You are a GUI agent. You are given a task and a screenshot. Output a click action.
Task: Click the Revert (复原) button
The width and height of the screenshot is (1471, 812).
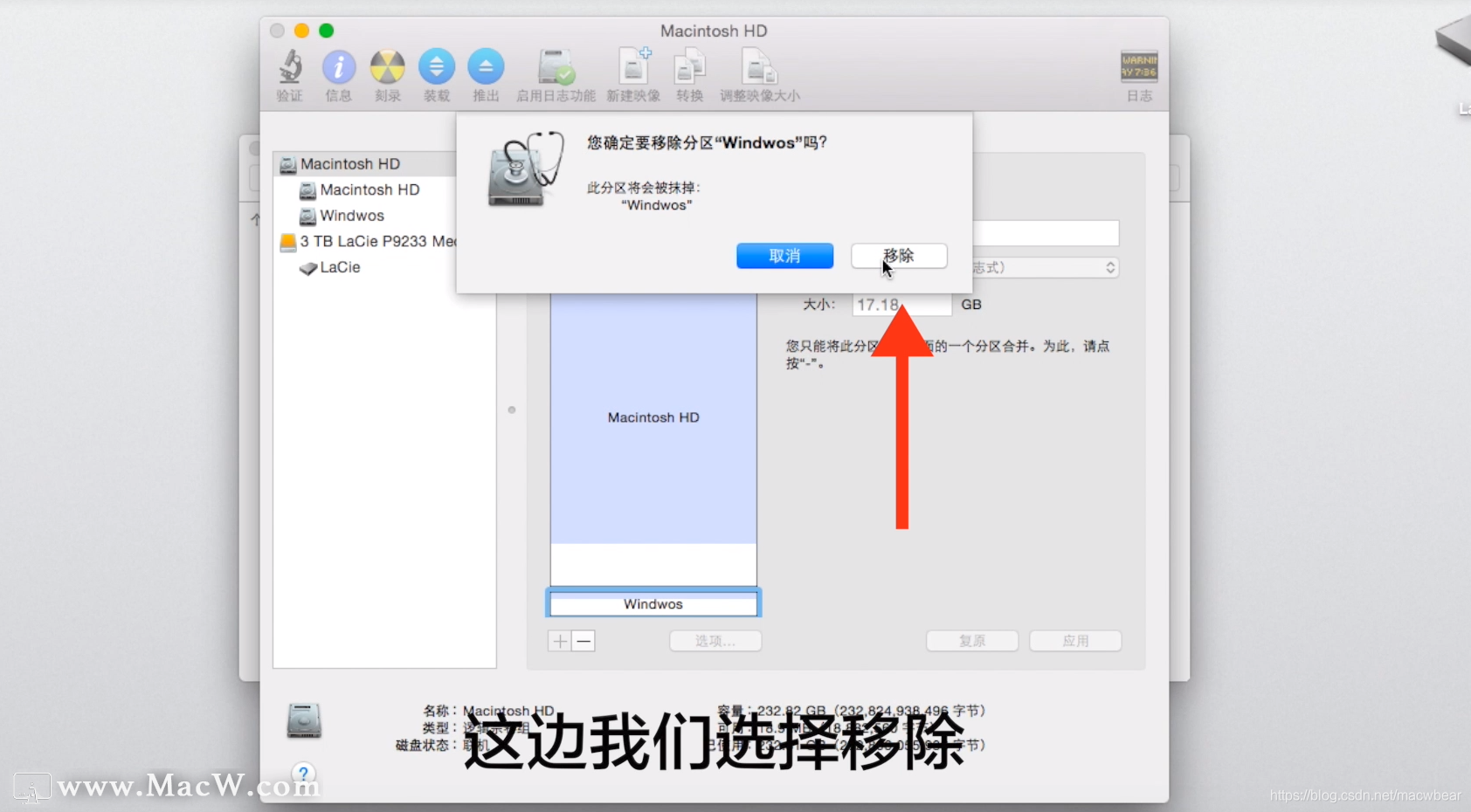[972, 641]
